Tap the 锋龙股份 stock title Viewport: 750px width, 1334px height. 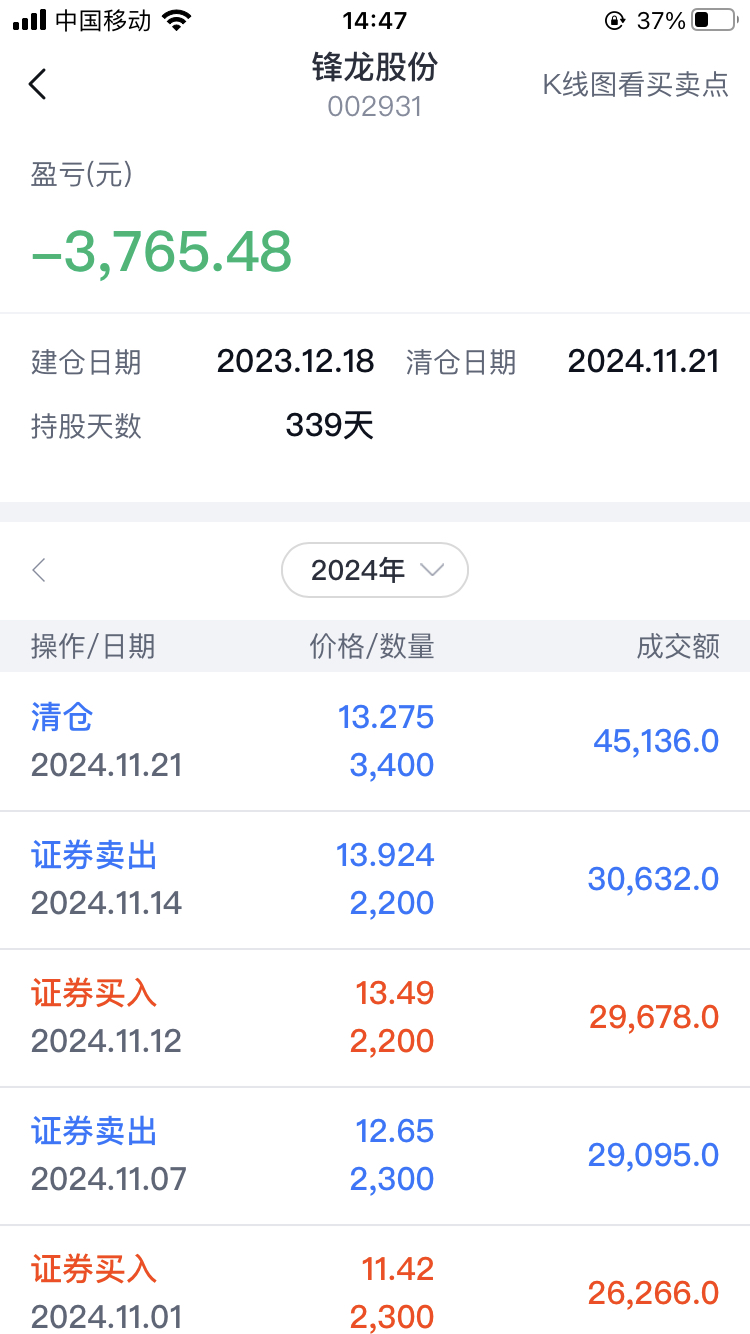click(x=375, y=68)
